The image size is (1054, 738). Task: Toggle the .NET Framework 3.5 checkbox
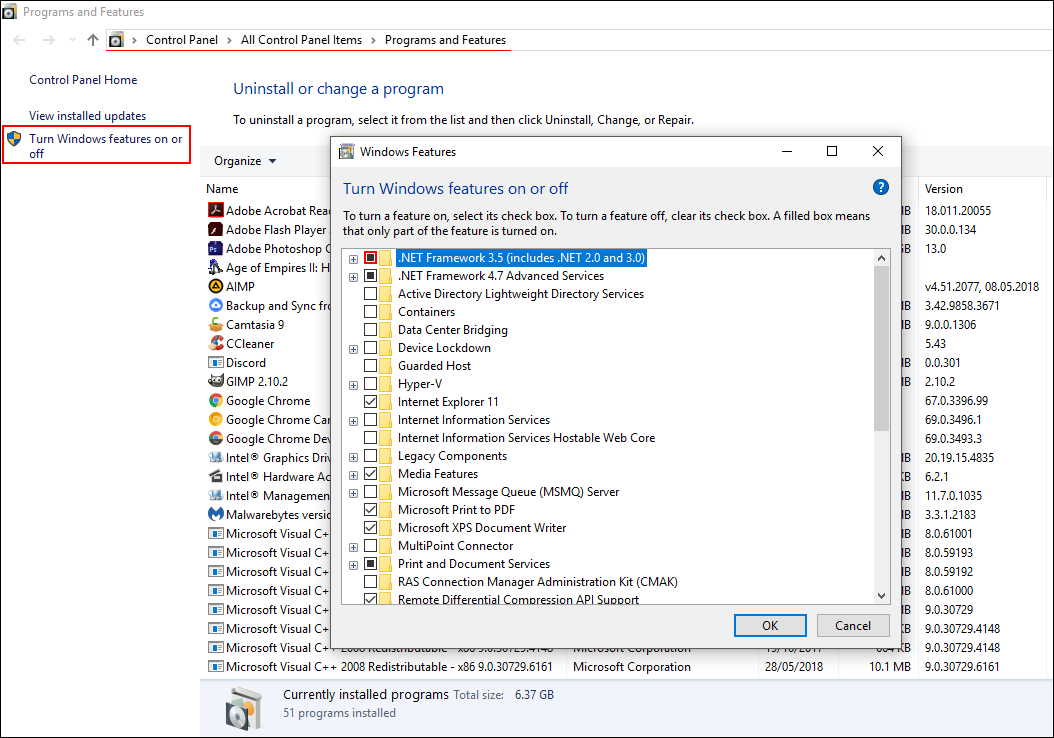point(370,257)
